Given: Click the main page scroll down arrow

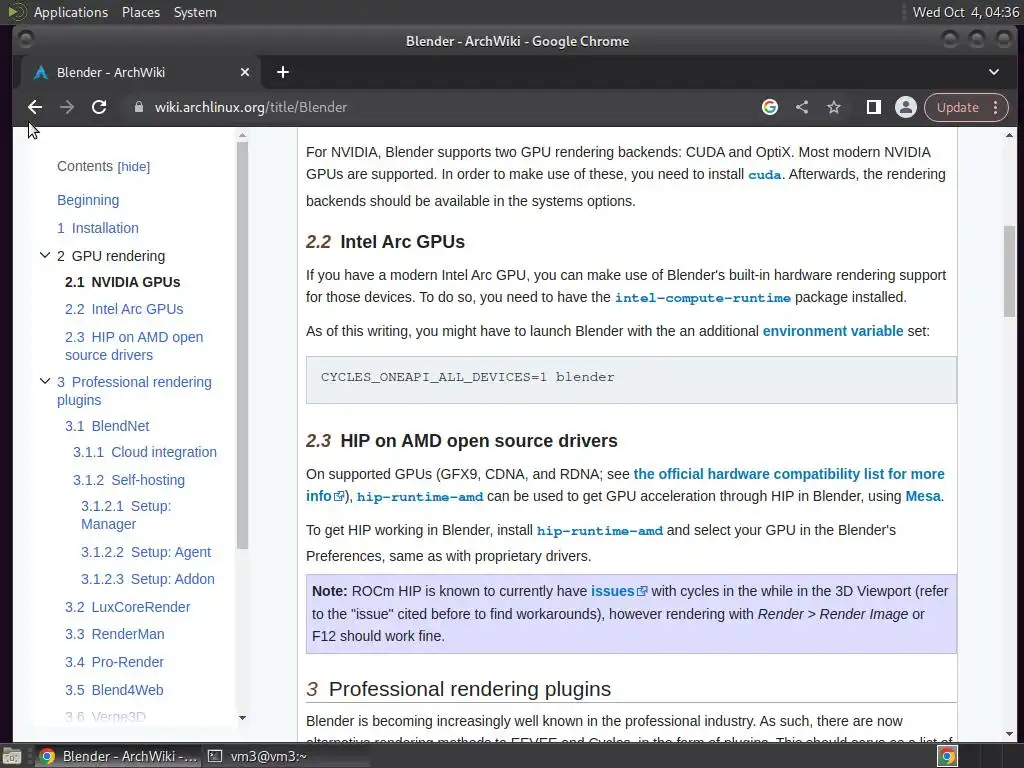Looking at the screenshot, I should click(1010, 733).
